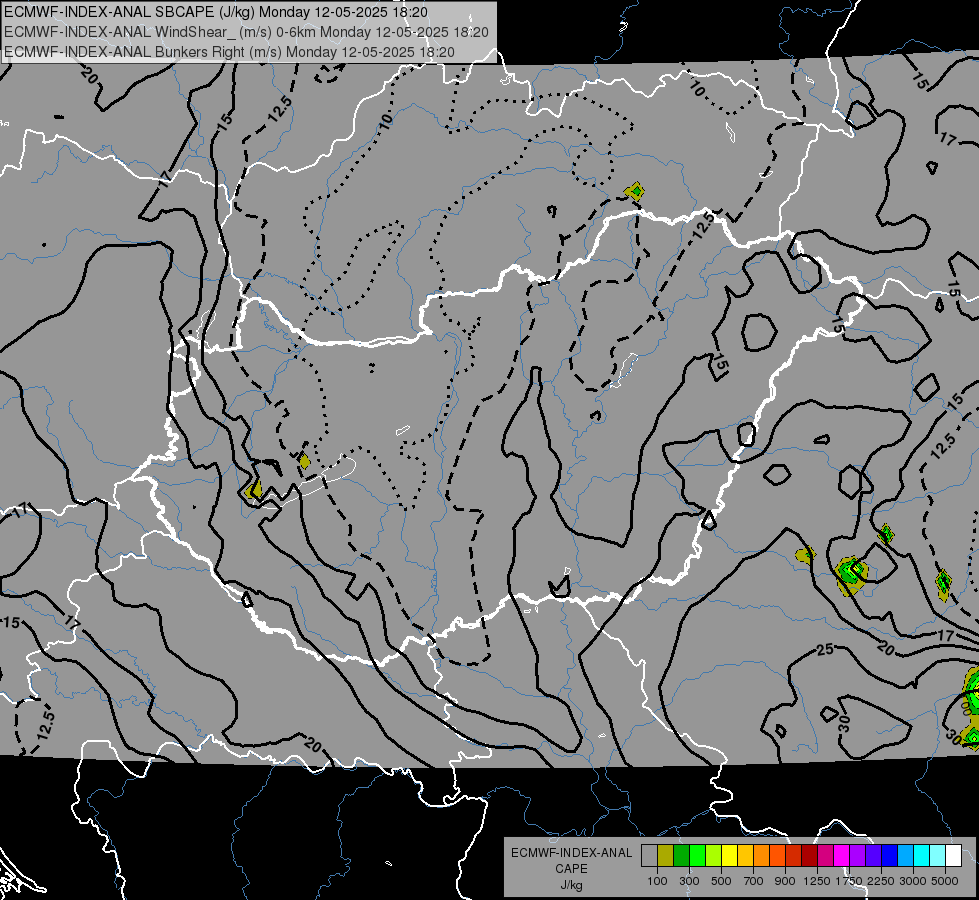Select the amber swatch before 700

pyautogui.click(x=745, y=856)
